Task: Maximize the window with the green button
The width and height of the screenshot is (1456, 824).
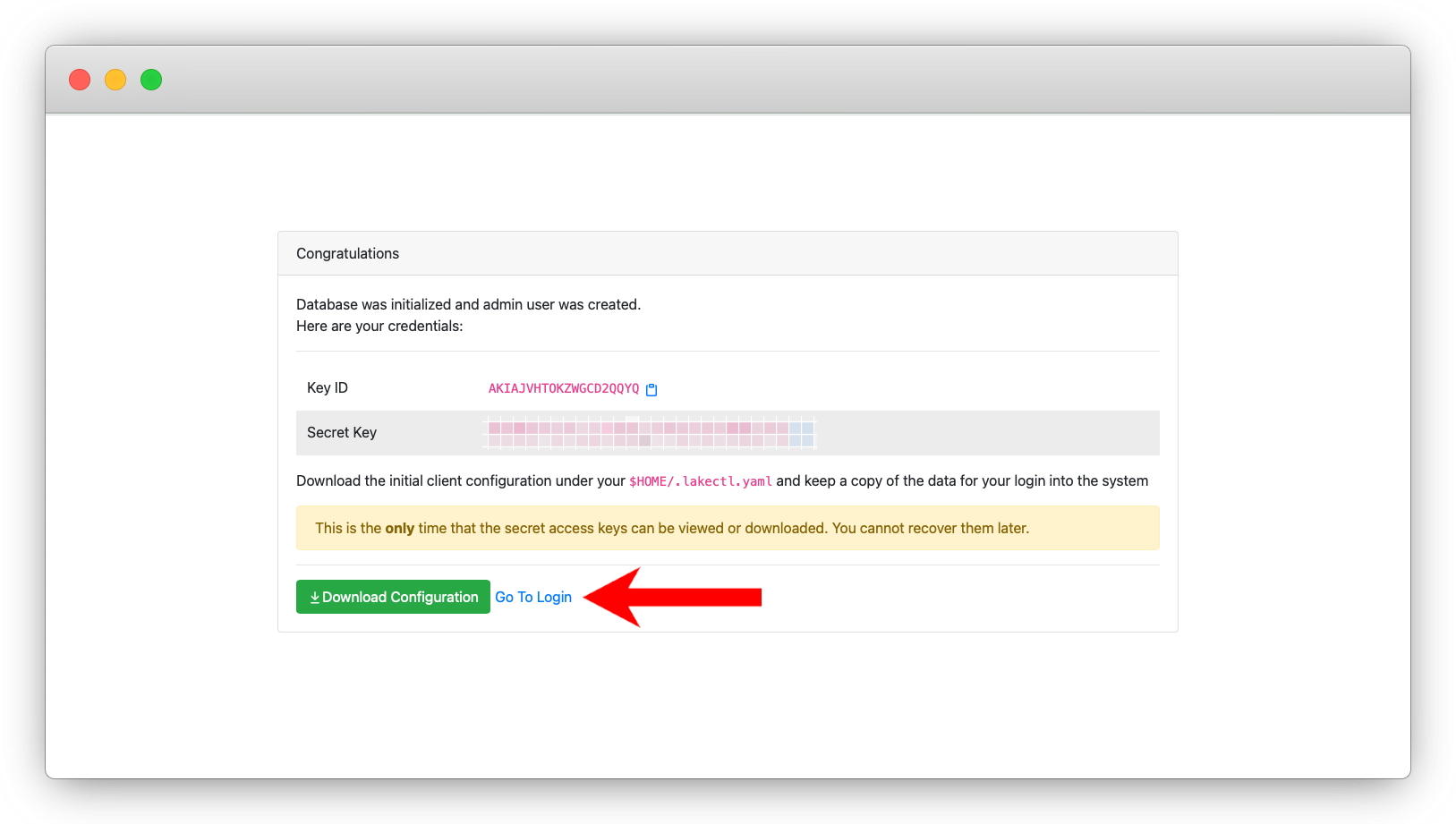Action: coord(151,80)
